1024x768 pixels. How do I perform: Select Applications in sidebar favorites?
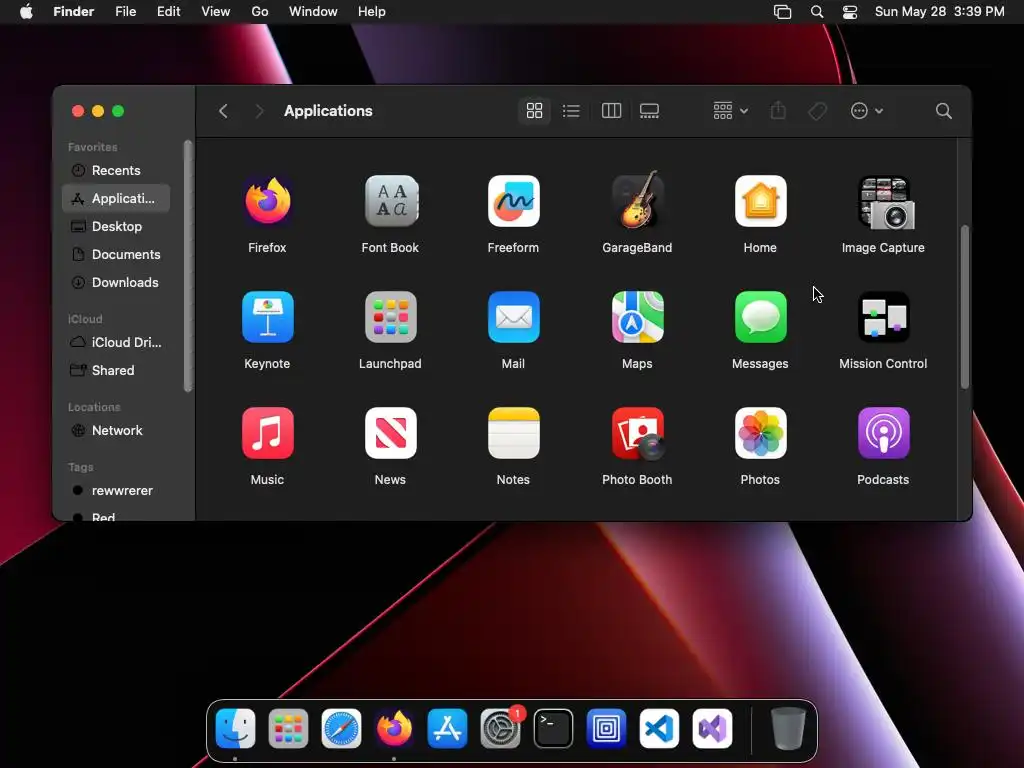pos(116,199)
